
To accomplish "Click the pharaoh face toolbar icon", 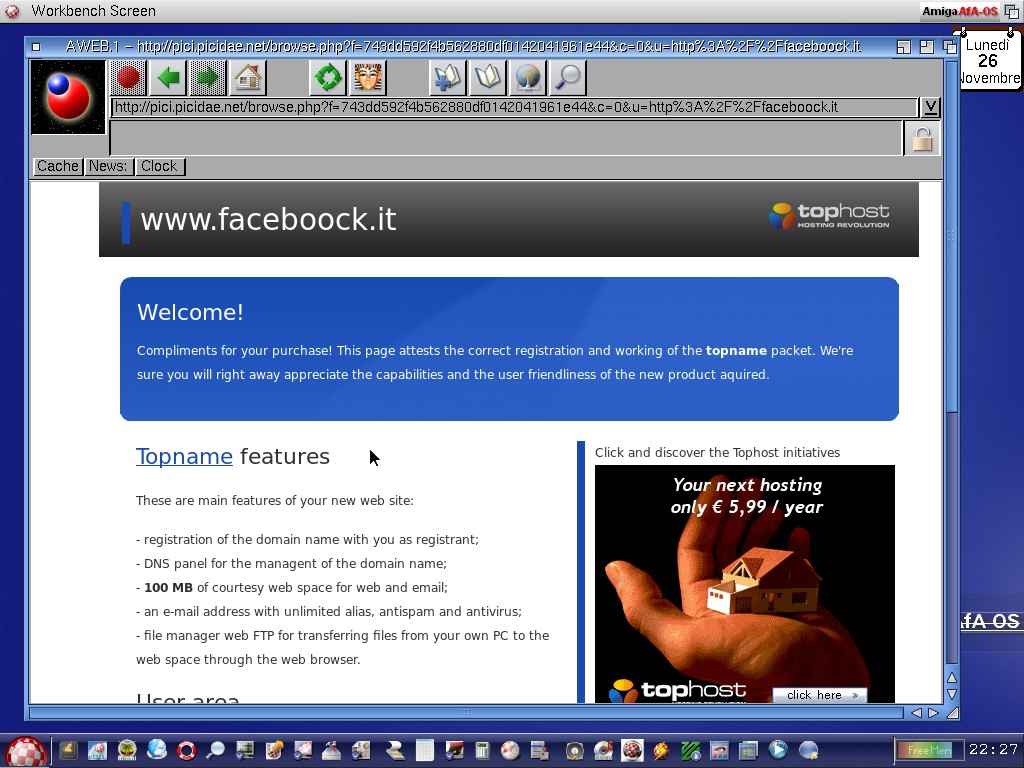I will click(368, 78).
